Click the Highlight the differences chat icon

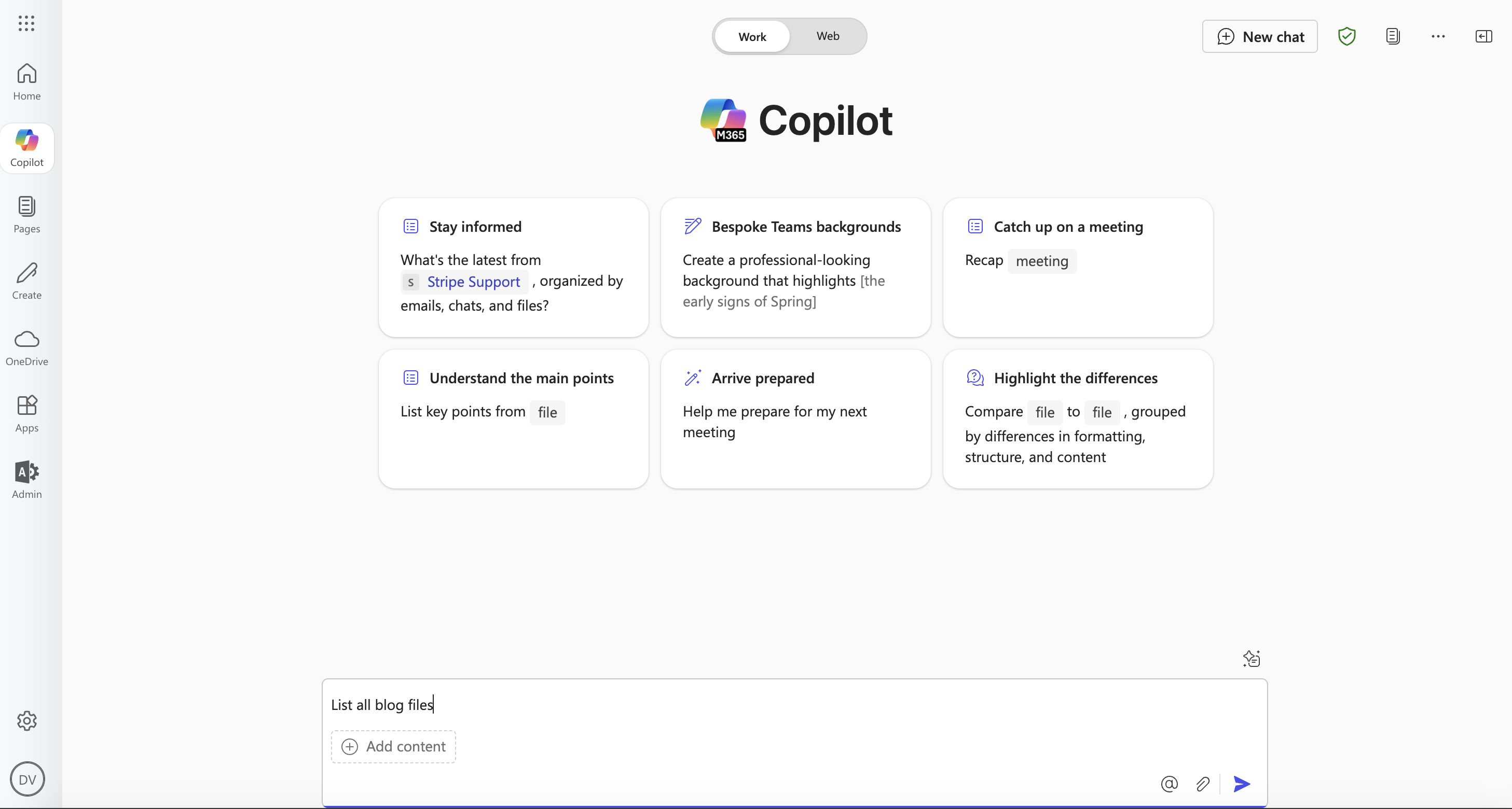[x=975, y=378]
